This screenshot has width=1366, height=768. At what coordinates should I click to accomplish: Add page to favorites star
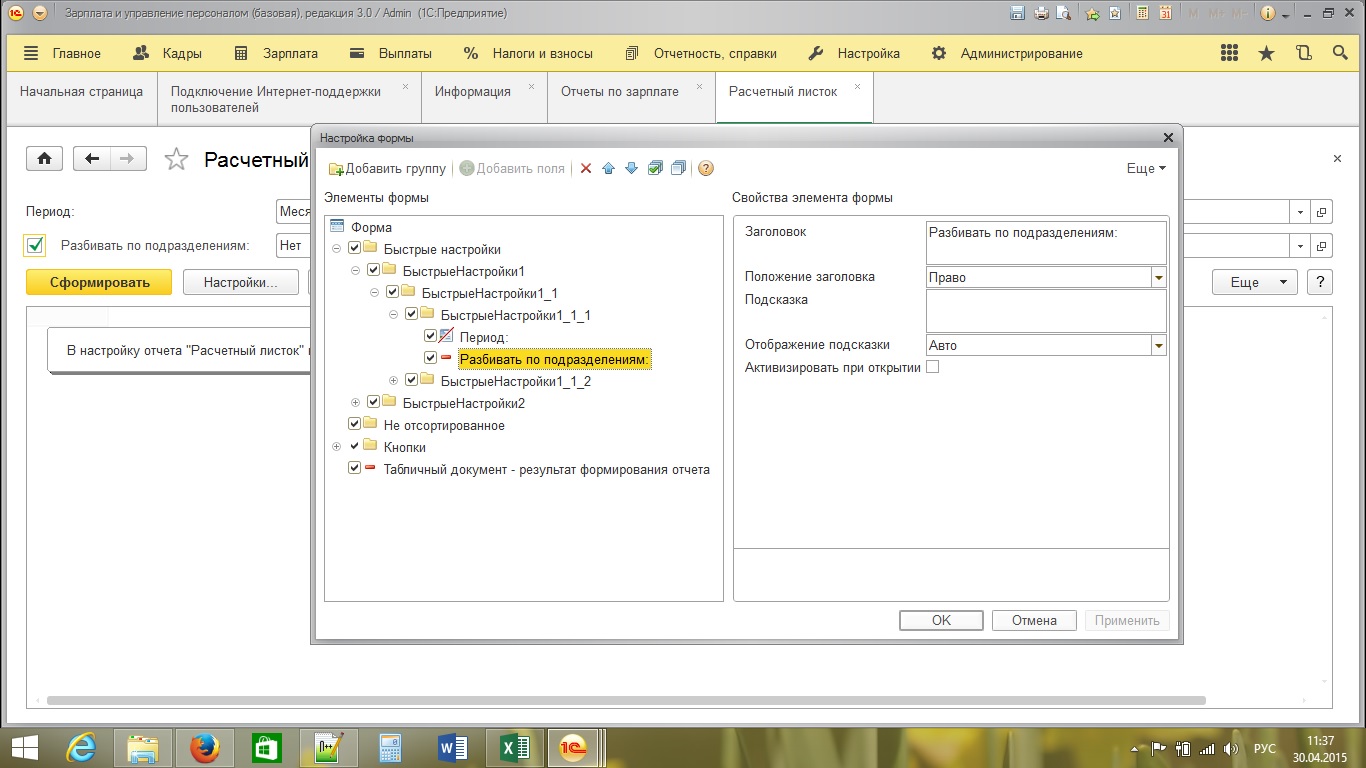pos(176,159)
